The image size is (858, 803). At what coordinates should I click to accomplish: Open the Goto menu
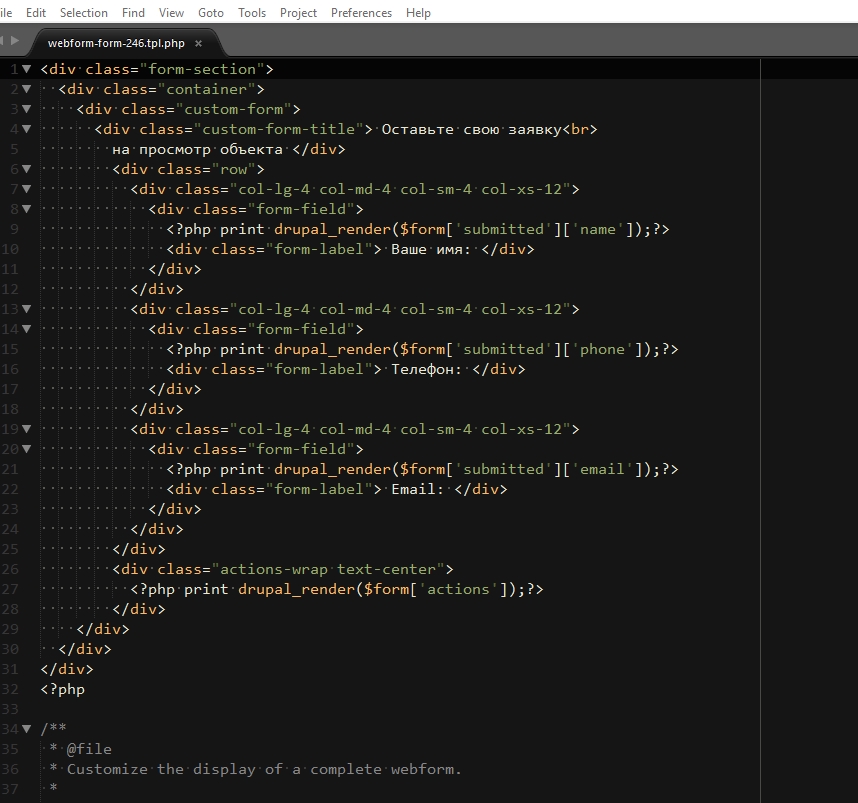211,13
